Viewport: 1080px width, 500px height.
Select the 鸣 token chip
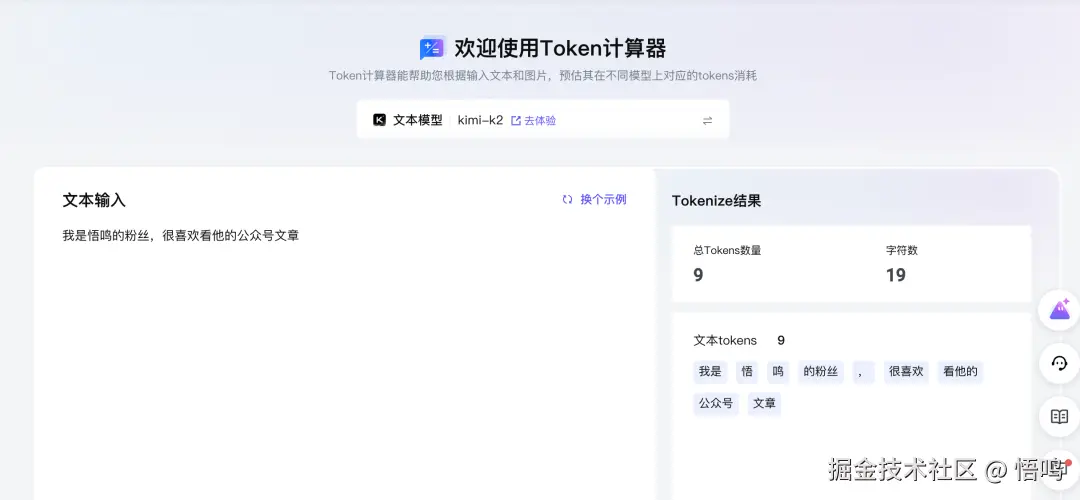(778, 372)
